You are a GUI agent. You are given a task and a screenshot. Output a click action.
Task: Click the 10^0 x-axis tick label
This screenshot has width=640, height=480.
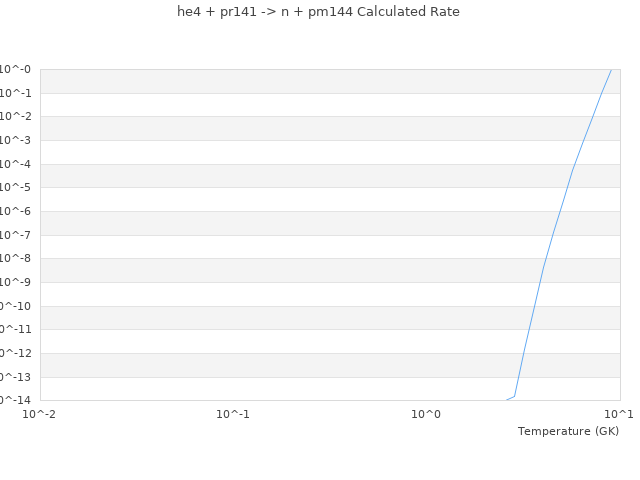click(x=426, y=414)
